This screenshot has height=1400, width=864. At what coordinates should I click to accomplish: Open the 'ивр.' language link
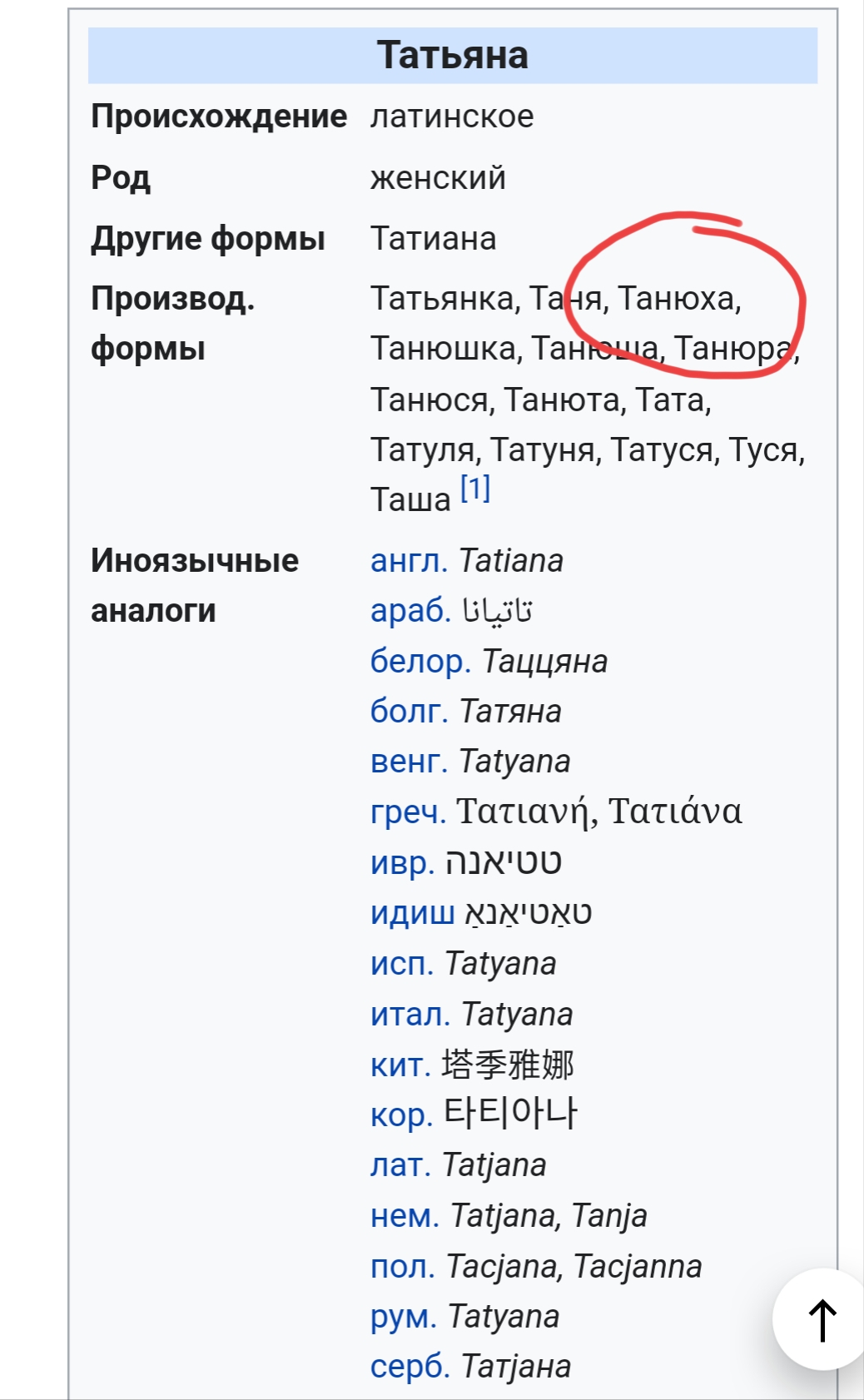coord(402,863)
